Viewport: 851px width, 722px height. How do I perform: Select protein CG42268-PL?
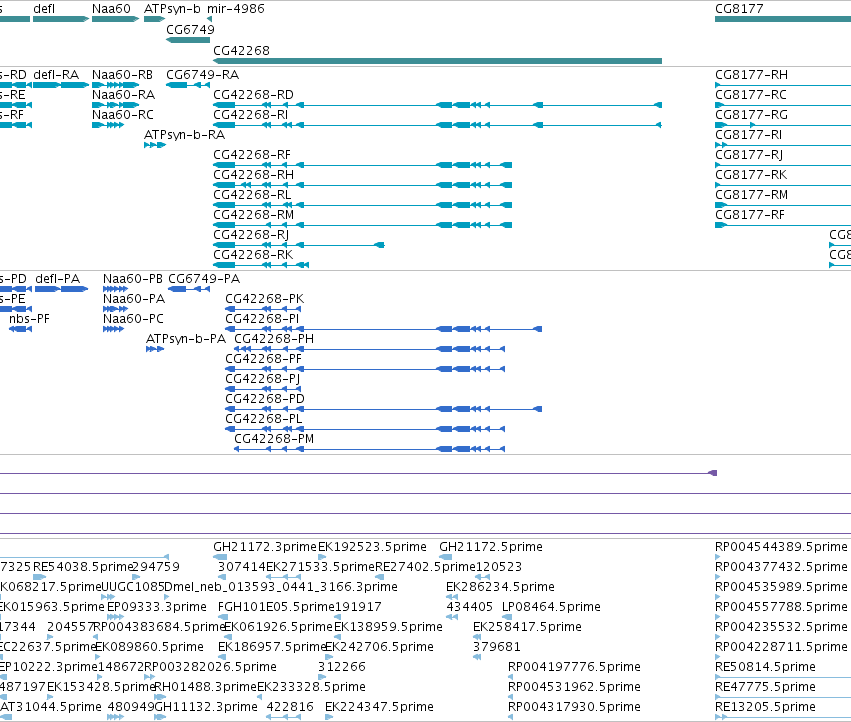[x=365, y=429]
